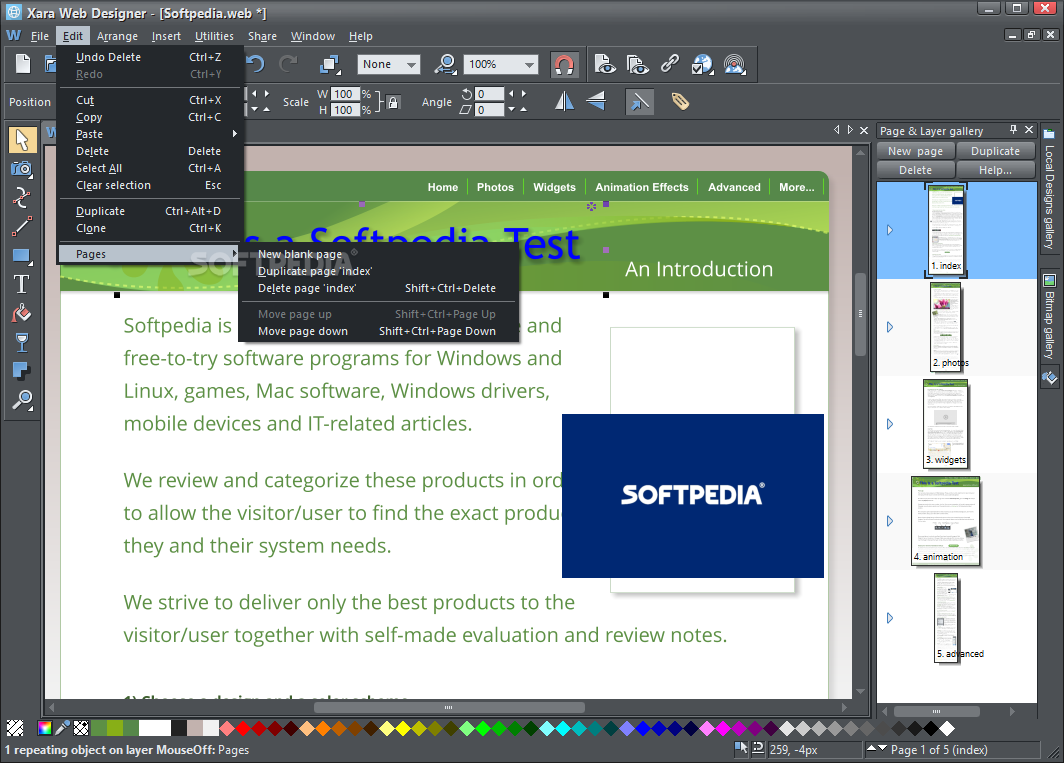Pick the white diamond swatch at palette end
This screenshot has width=1064, height=763.
947,728
